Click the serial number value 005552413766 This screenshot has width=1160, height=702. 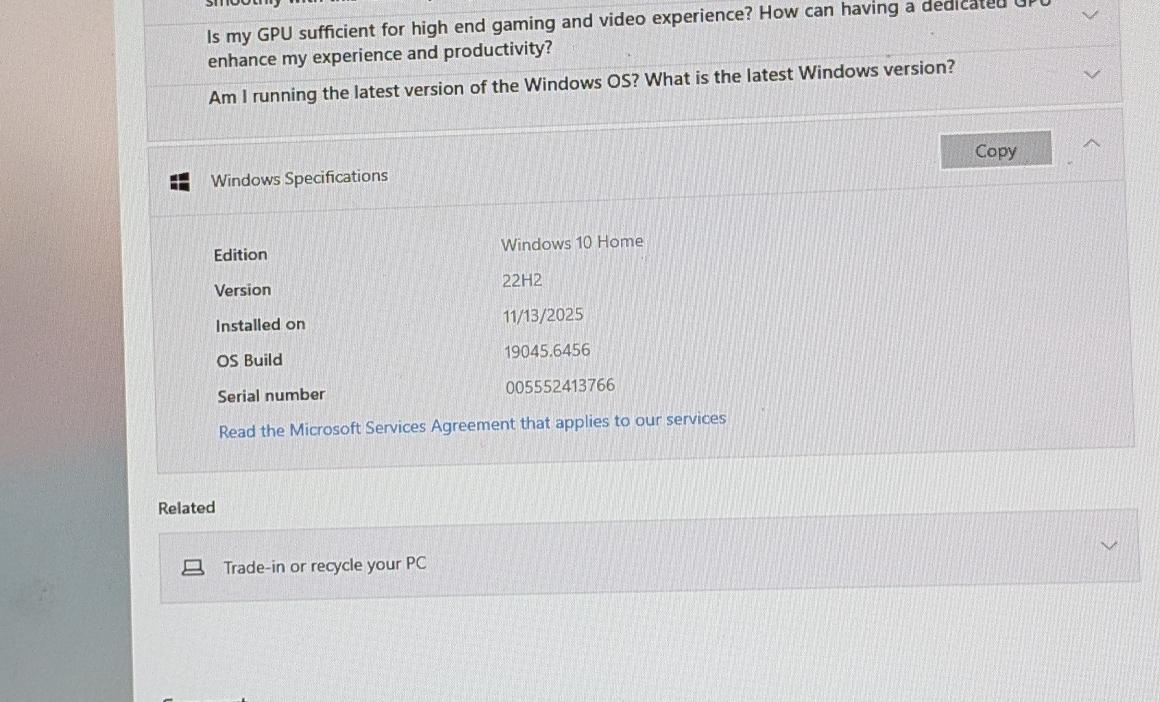pos(560,387)
